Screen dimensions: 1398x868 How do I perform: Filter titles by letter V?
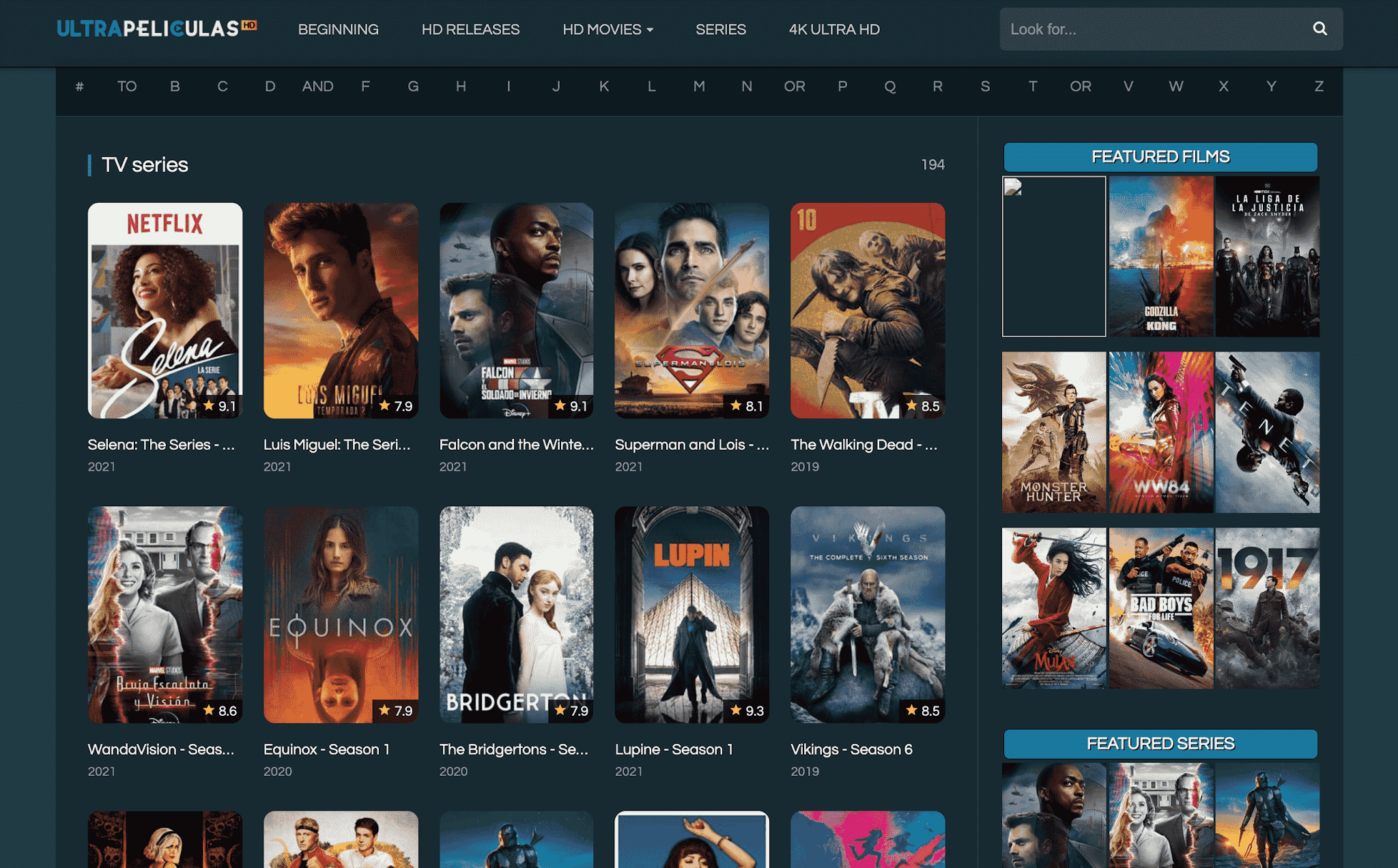1128,87
